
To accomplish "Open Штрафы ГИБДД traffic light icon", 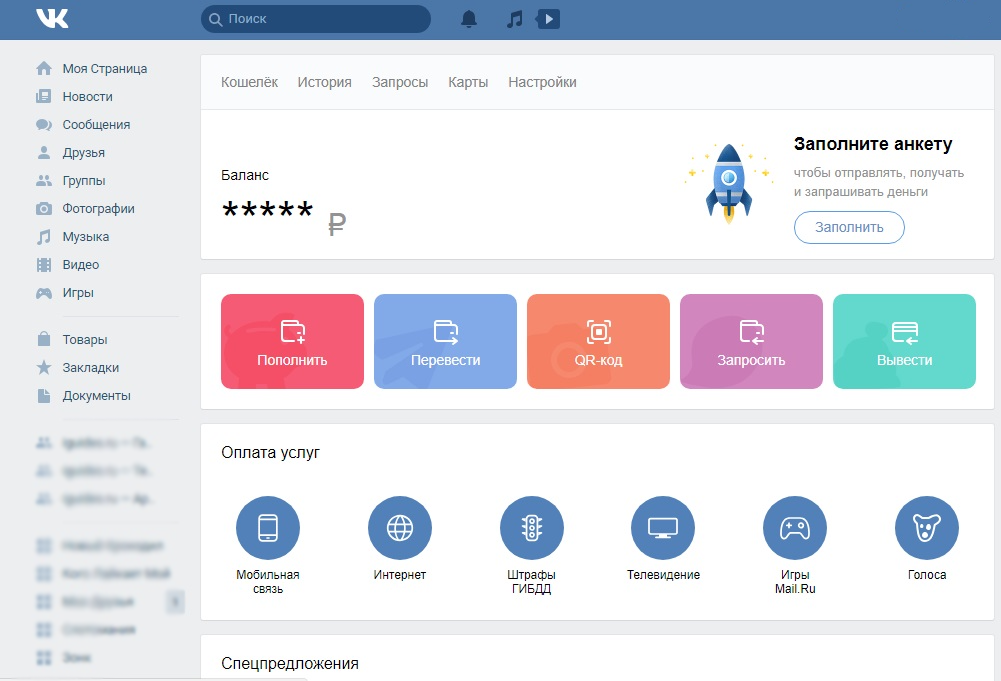I will pos(531,528).
